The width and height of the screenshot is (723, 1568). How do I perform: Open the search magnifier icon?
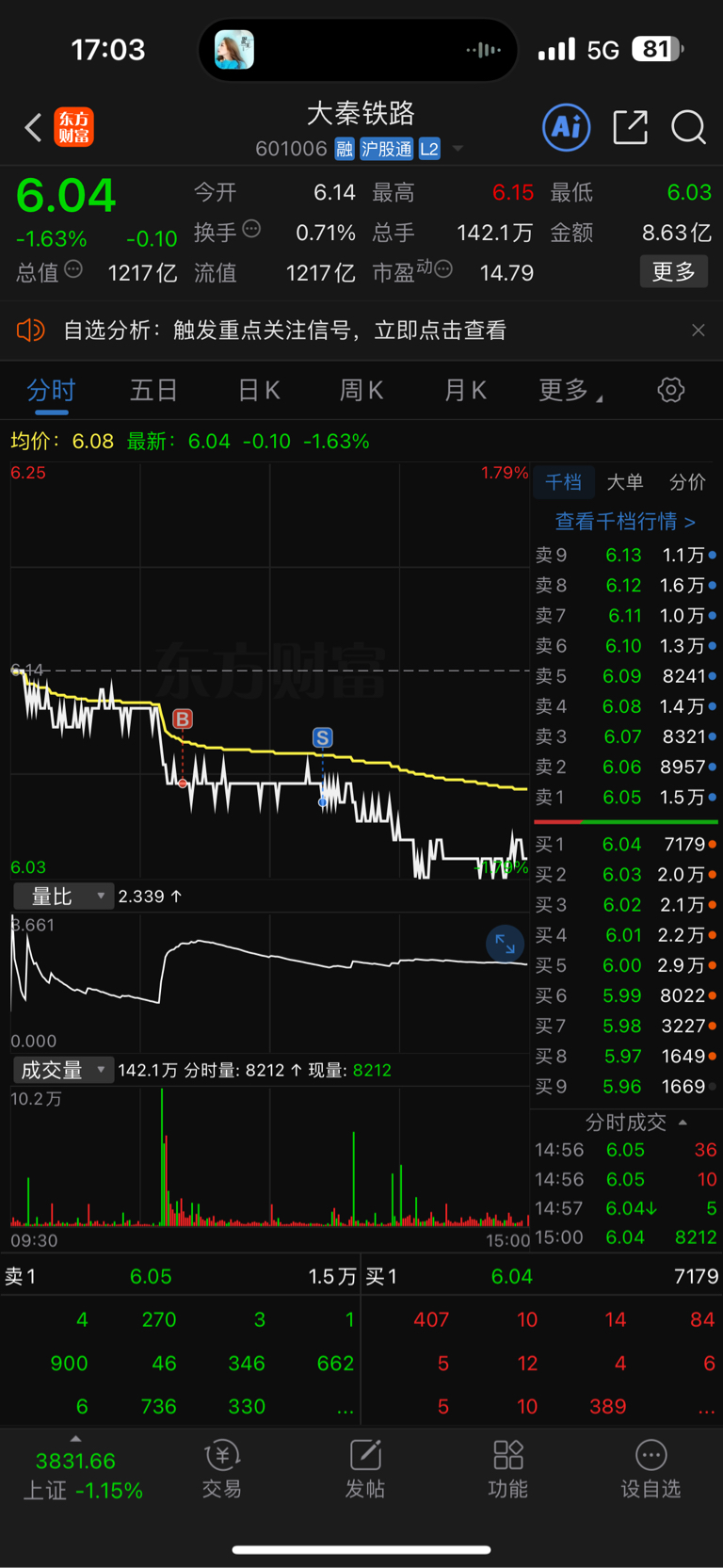tap(688, 127)
